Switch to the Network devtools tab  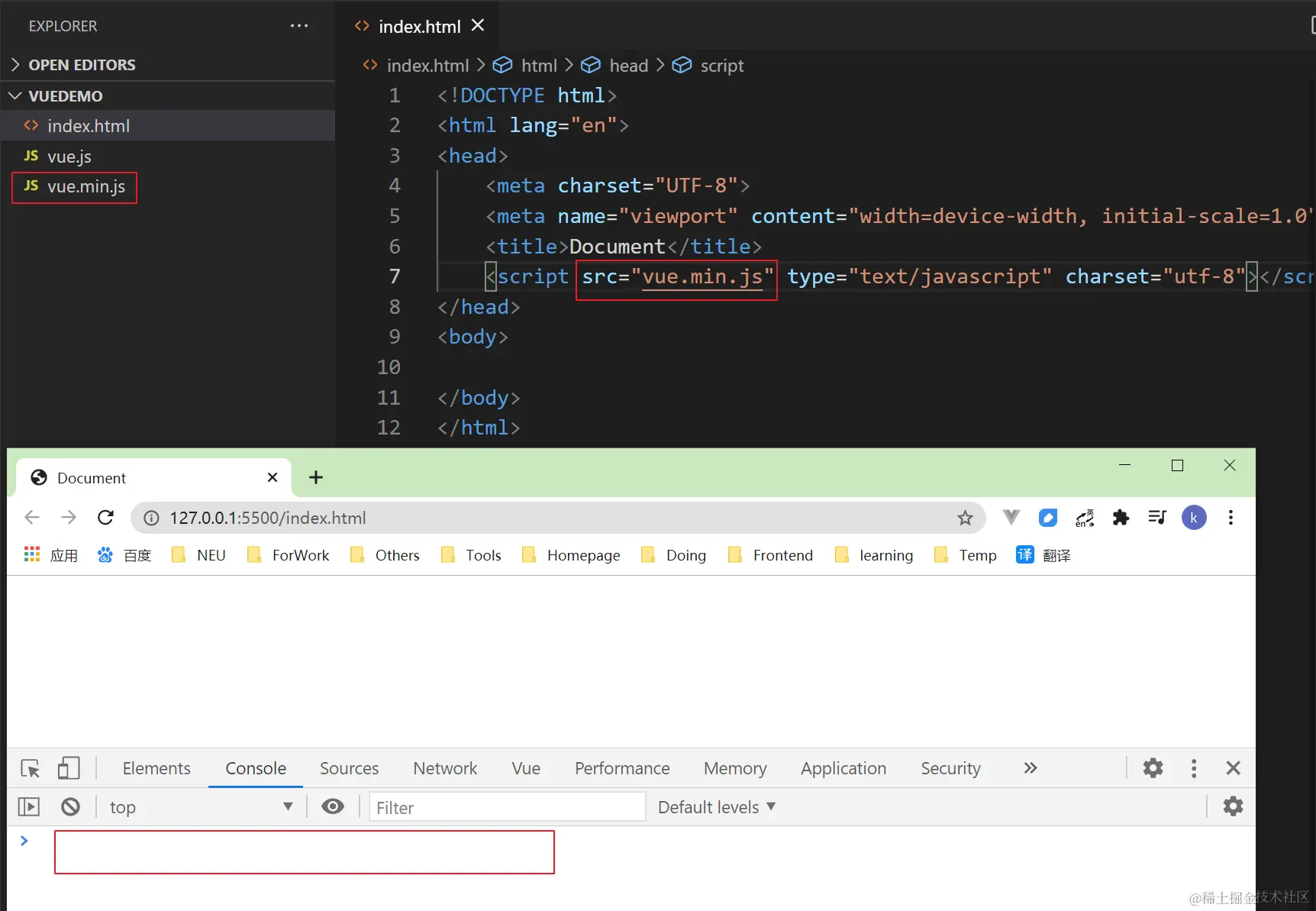(445, 768)
